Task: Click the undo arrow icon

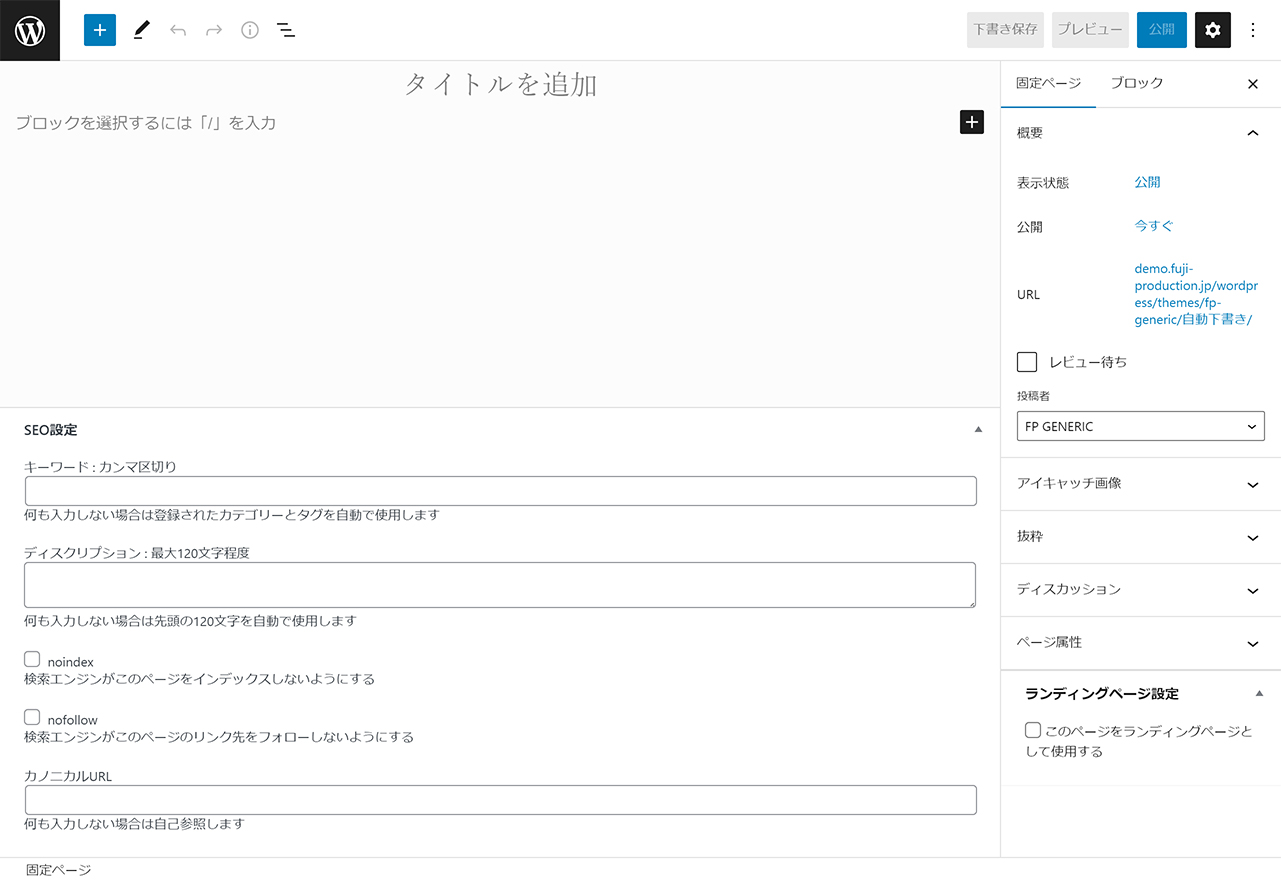Action: point(178,30)
